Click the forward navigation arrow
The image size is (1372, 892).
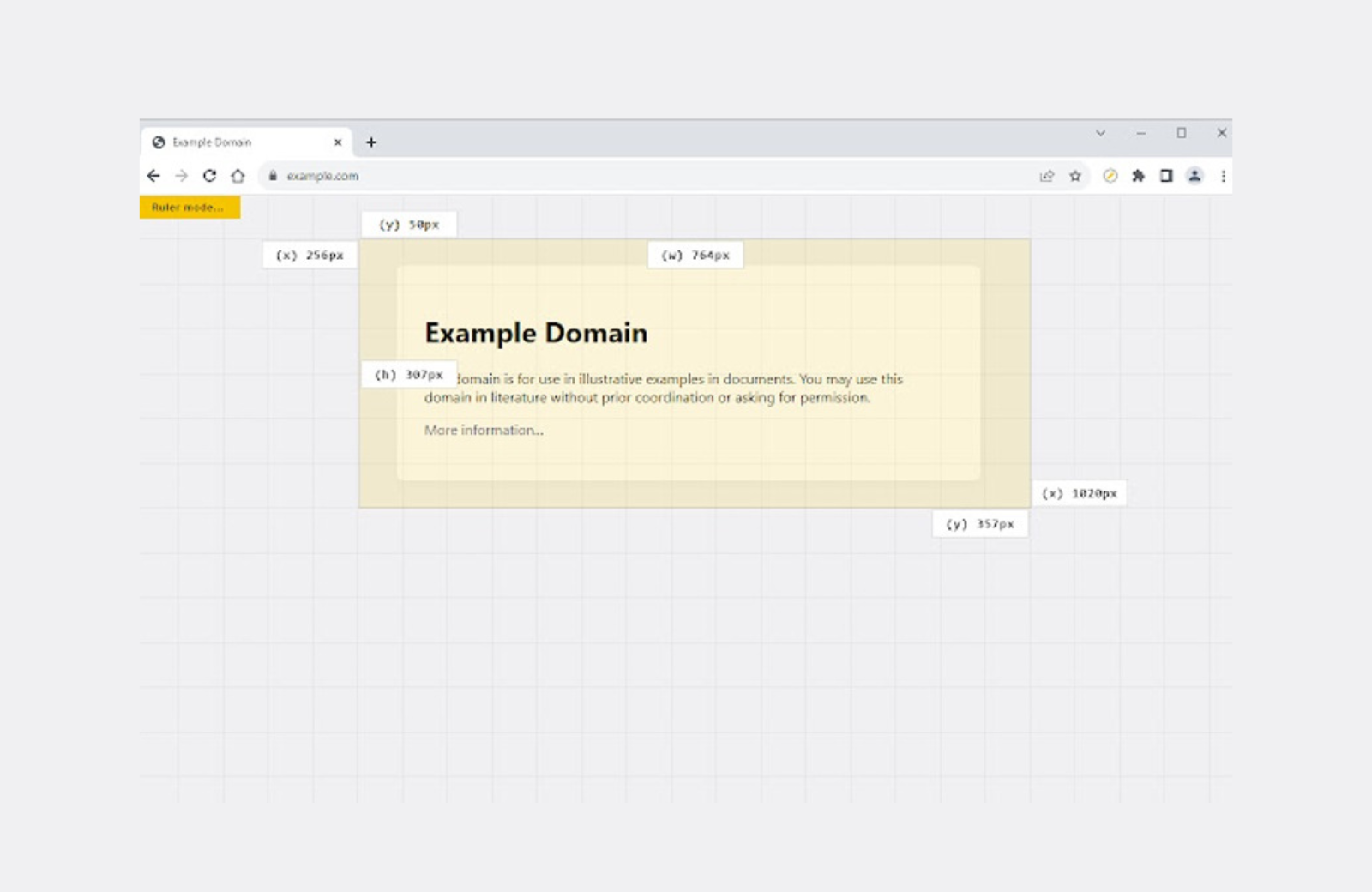[182, 176]
